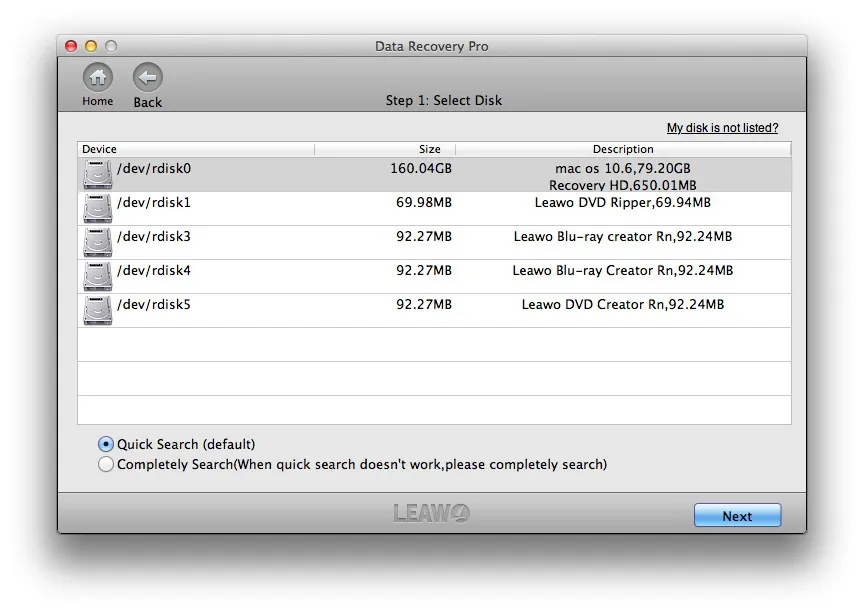Image resolution: width=864 pixels, height=613 pixels.
Task: Select the /dev/rdisk0 drive icon
Action: coord(98,174)
